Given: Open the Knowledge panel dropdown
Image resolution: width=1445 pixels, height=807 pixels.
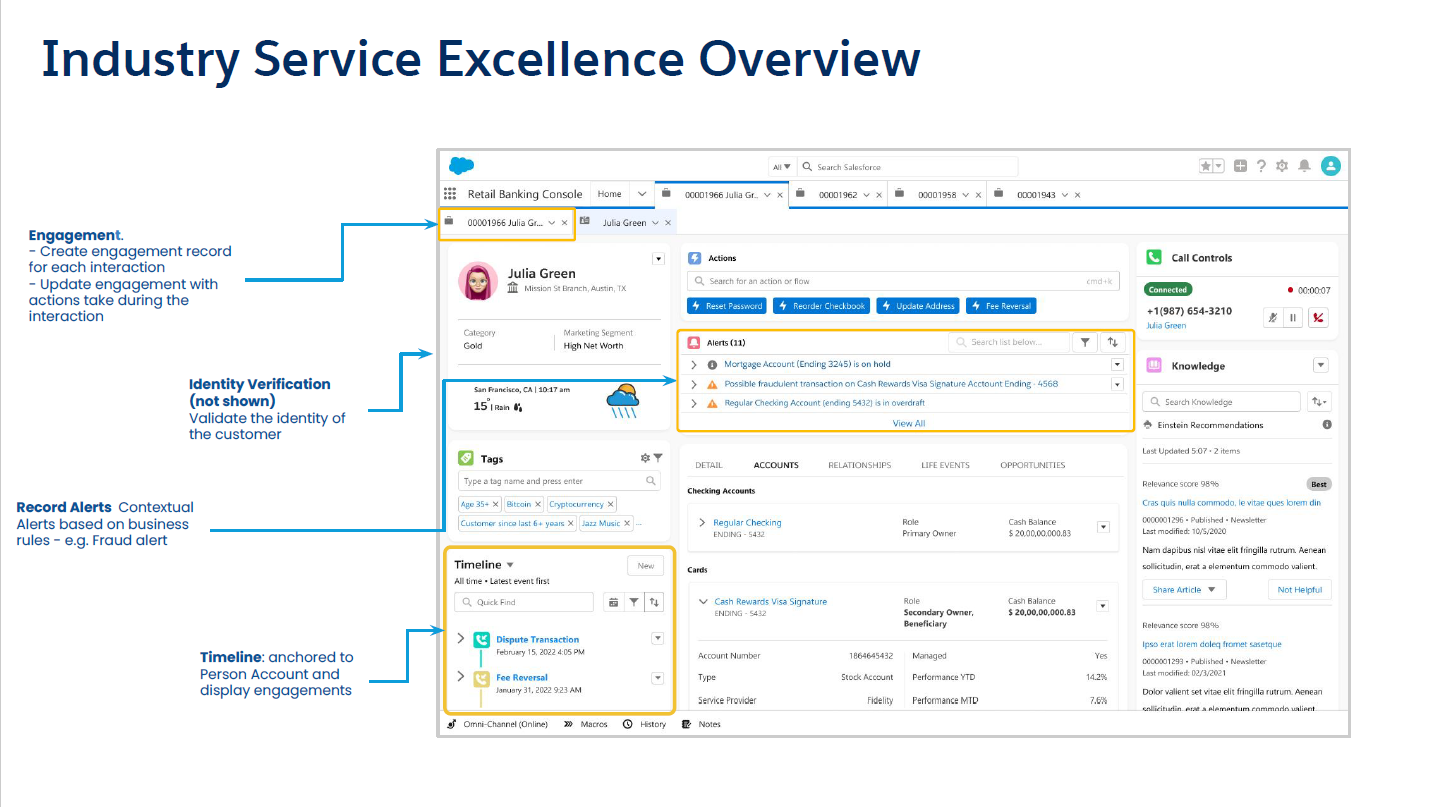Looking at the screenshot, I should [x=1320, y=366].
